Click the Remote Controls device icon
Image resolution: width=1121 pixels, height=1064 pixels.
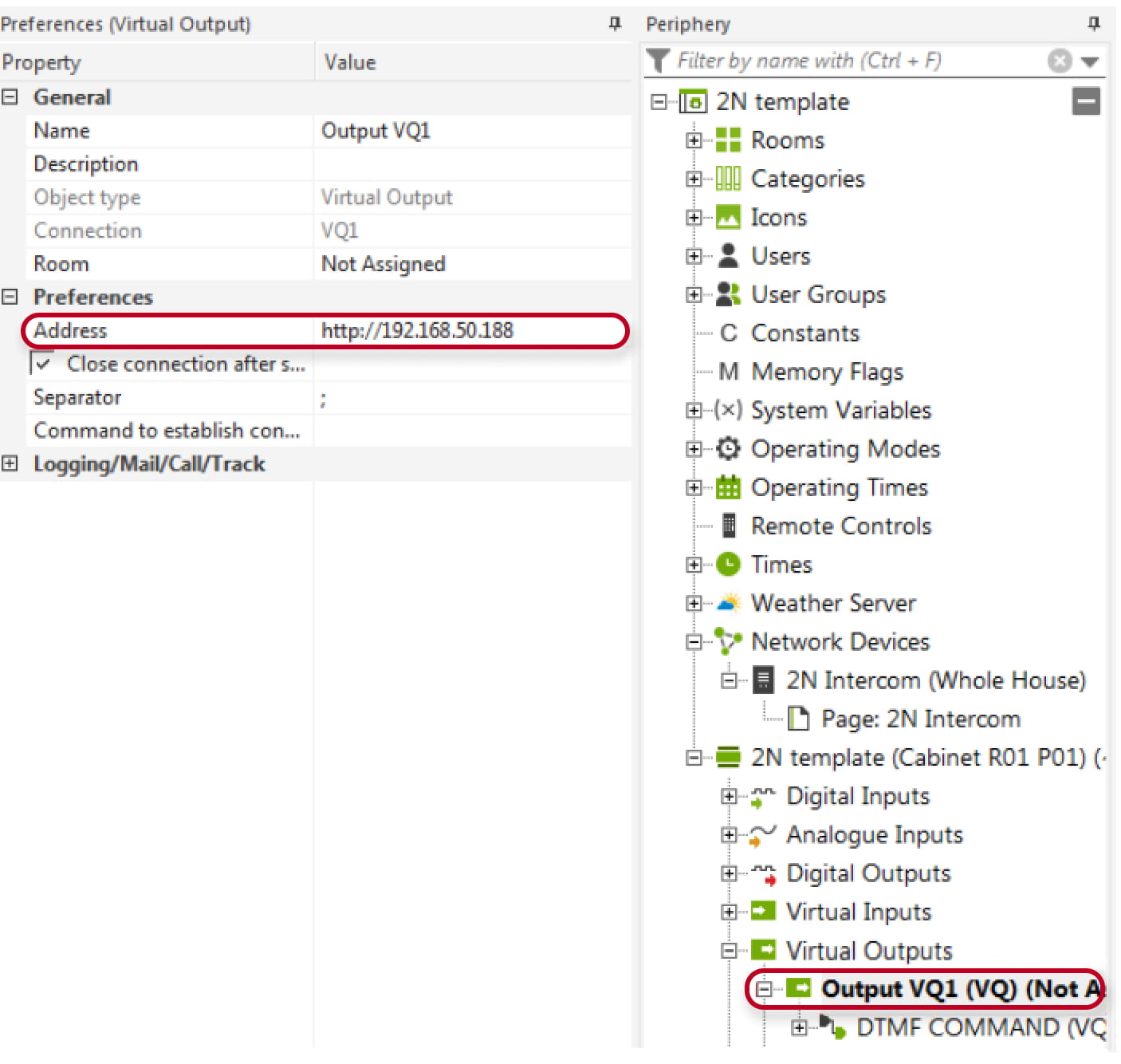pyautogui.click(x=728, y=526)
